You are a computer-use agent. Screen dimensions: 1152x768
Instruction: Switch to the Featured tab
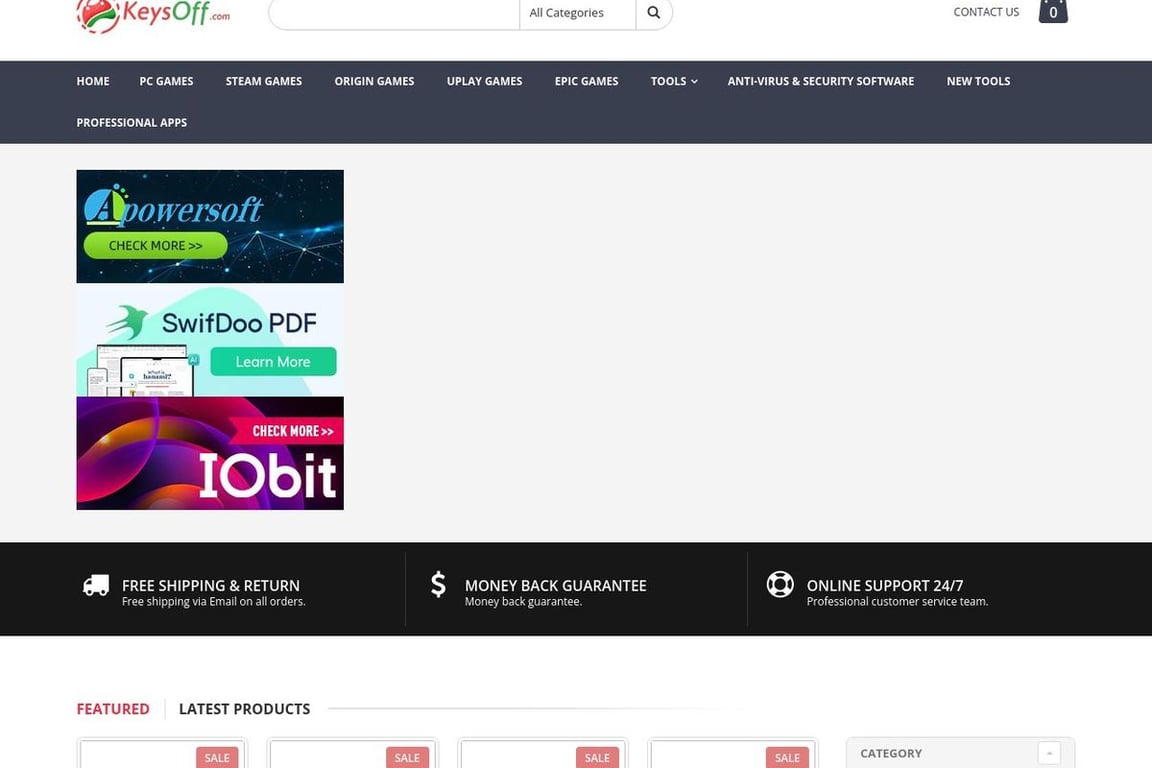(112, 708)
